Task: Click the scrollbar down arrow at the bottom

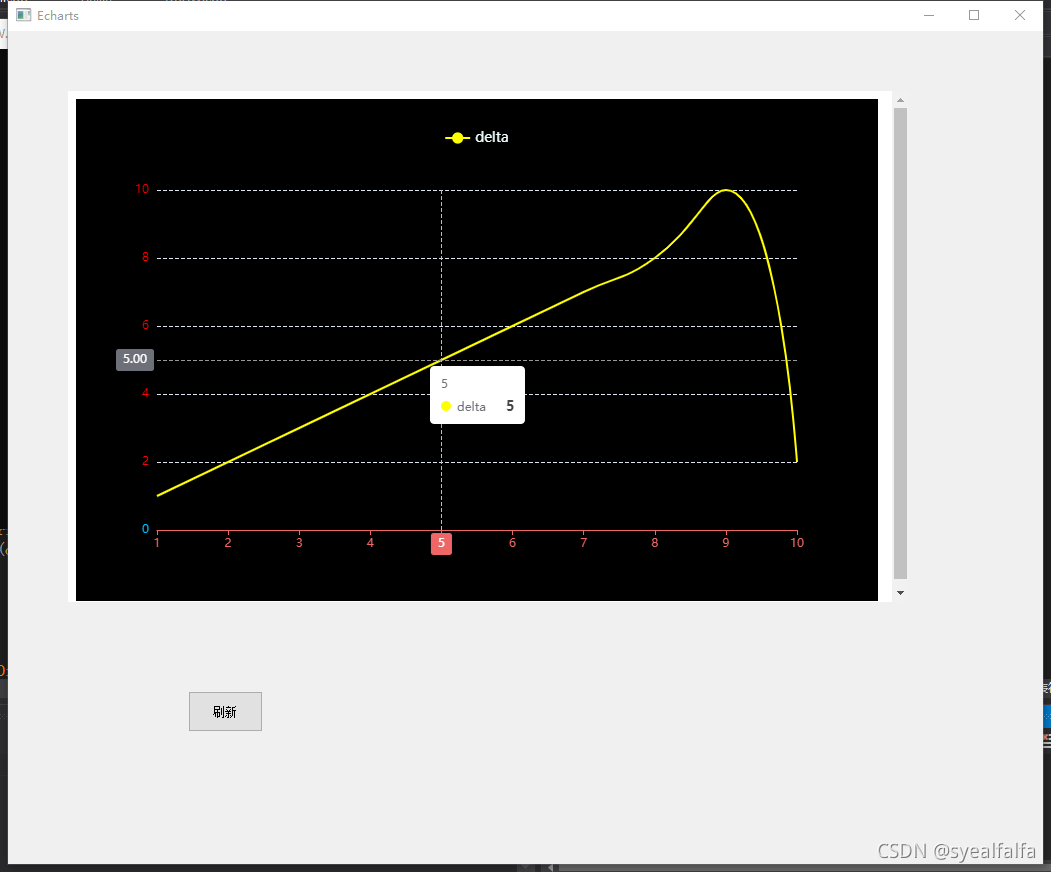Action: coord(900,592)
